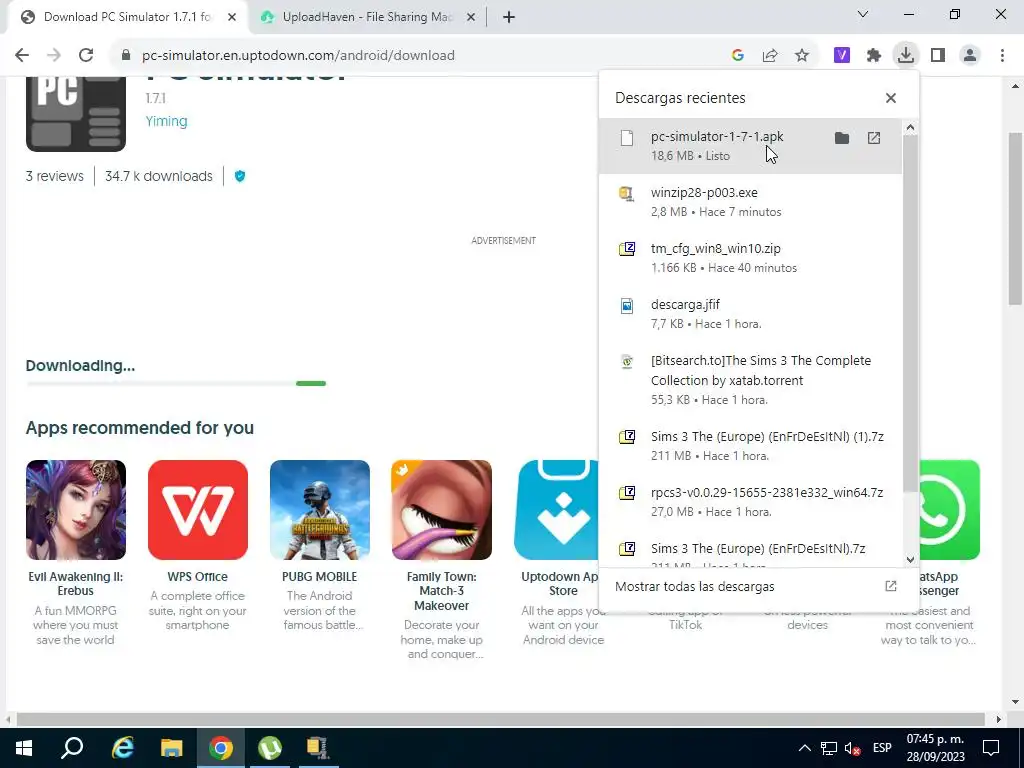Bookmark this page with the star

click(802, 56)
